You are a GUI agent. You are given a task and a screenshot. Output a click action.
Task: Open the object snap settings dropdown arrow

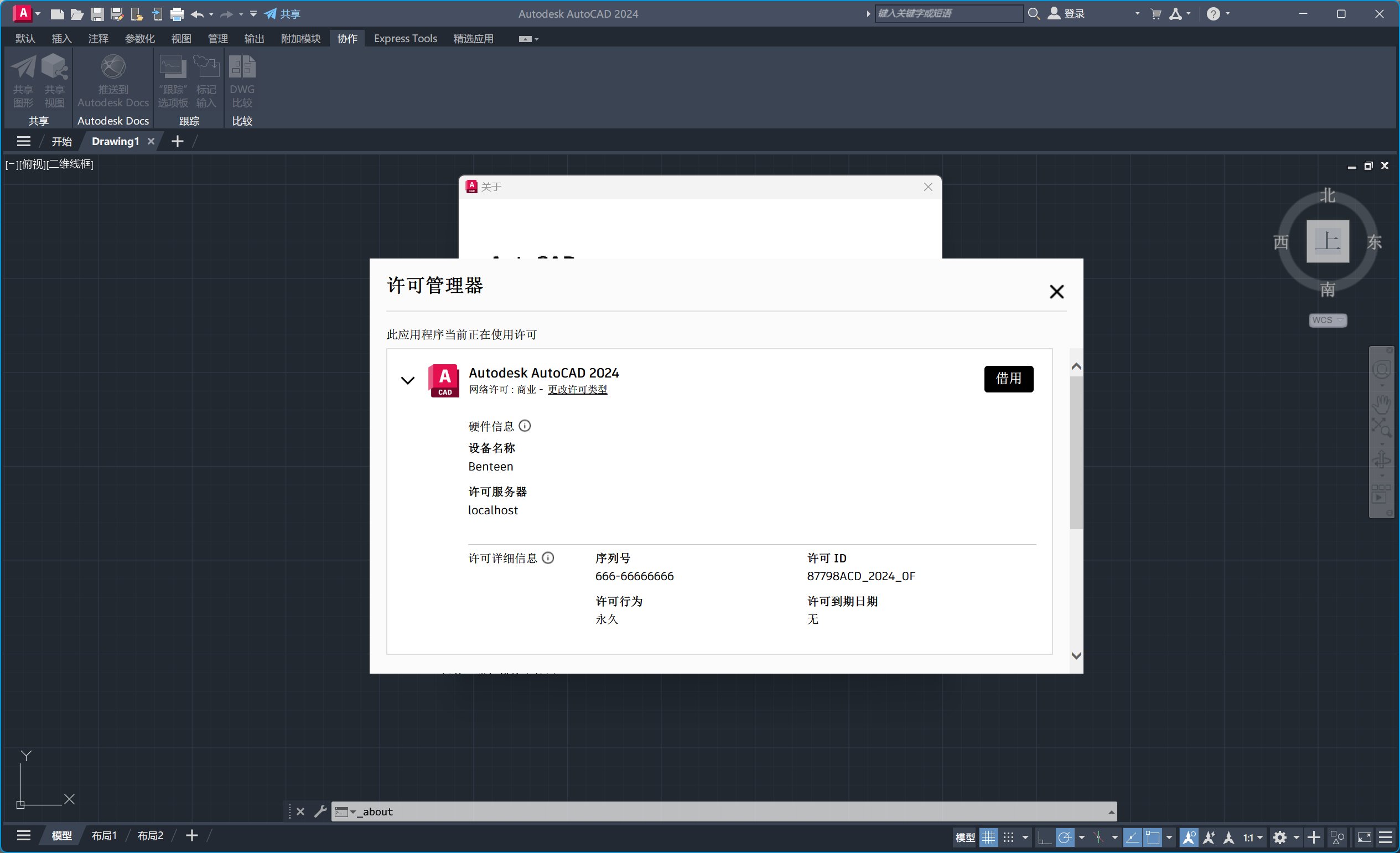point(1169,838)
